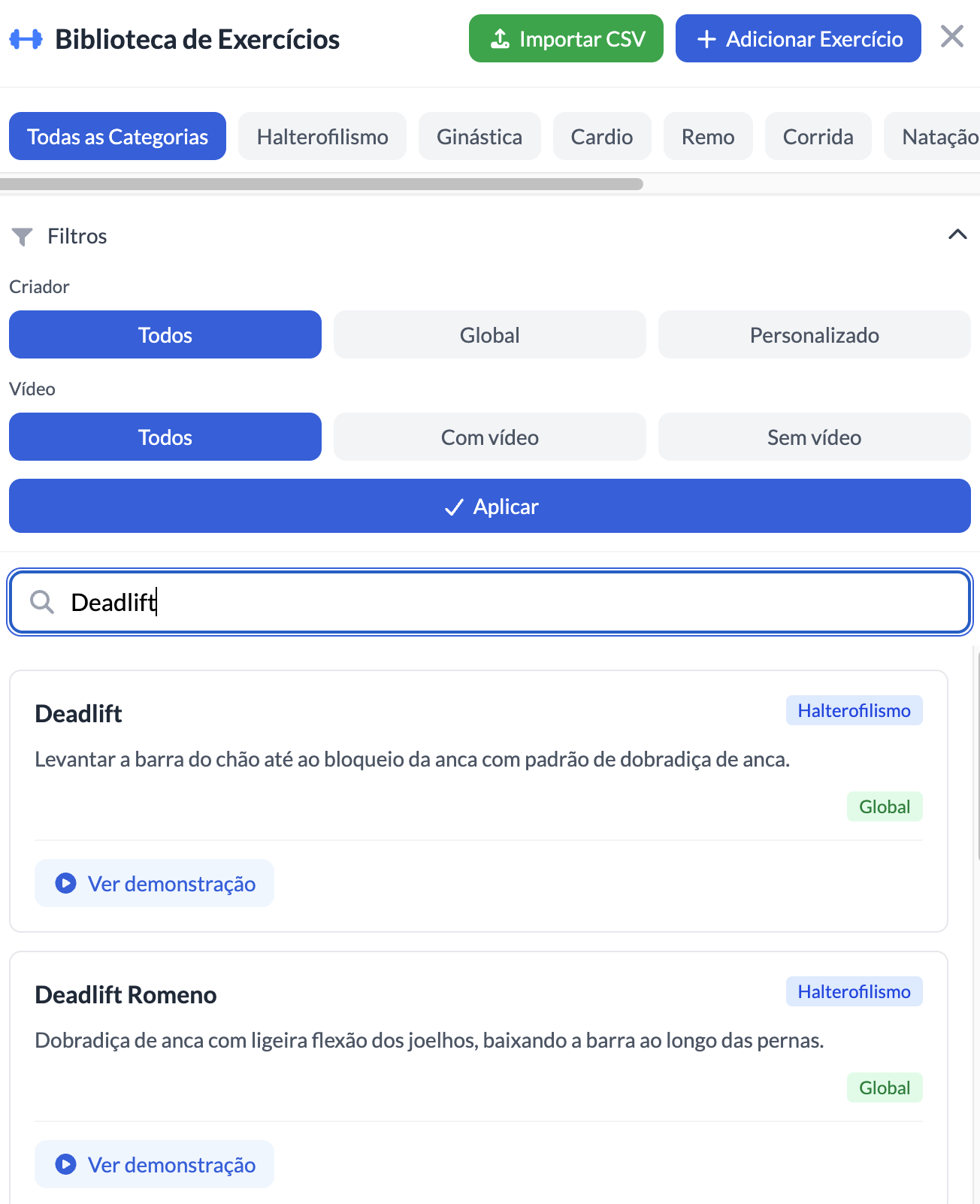
Task: Switch to Halterofilismo category tab
Action: point(322,136)
